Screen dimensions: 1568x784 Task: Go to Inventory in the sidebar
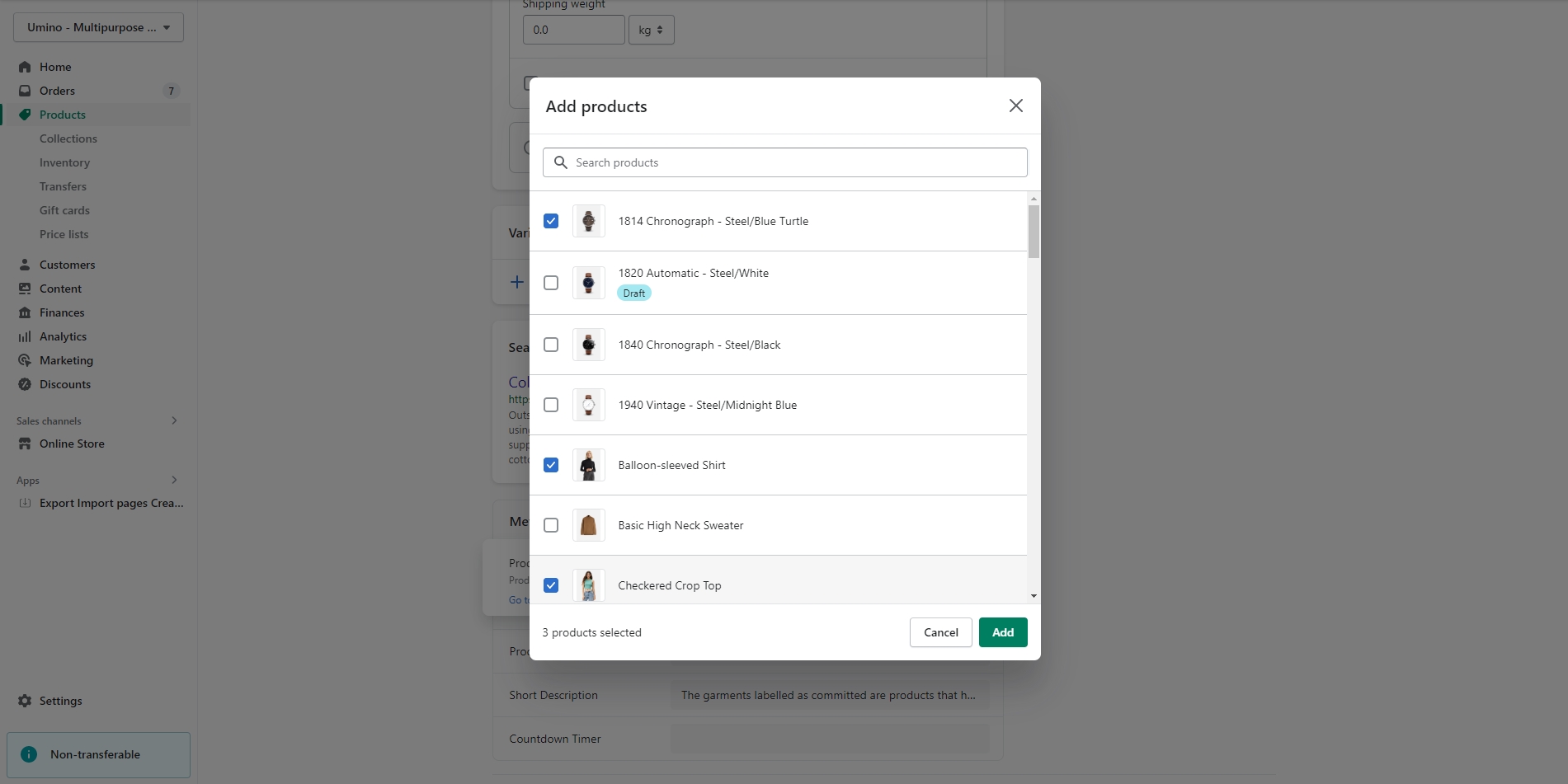64,162
